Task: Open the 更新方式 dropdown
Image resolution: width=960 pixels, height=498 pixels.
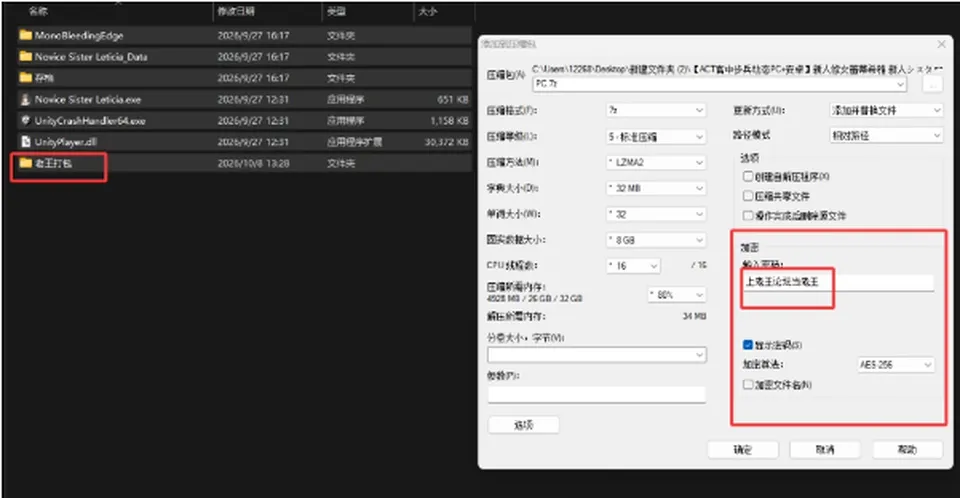Action: point(885,110)
